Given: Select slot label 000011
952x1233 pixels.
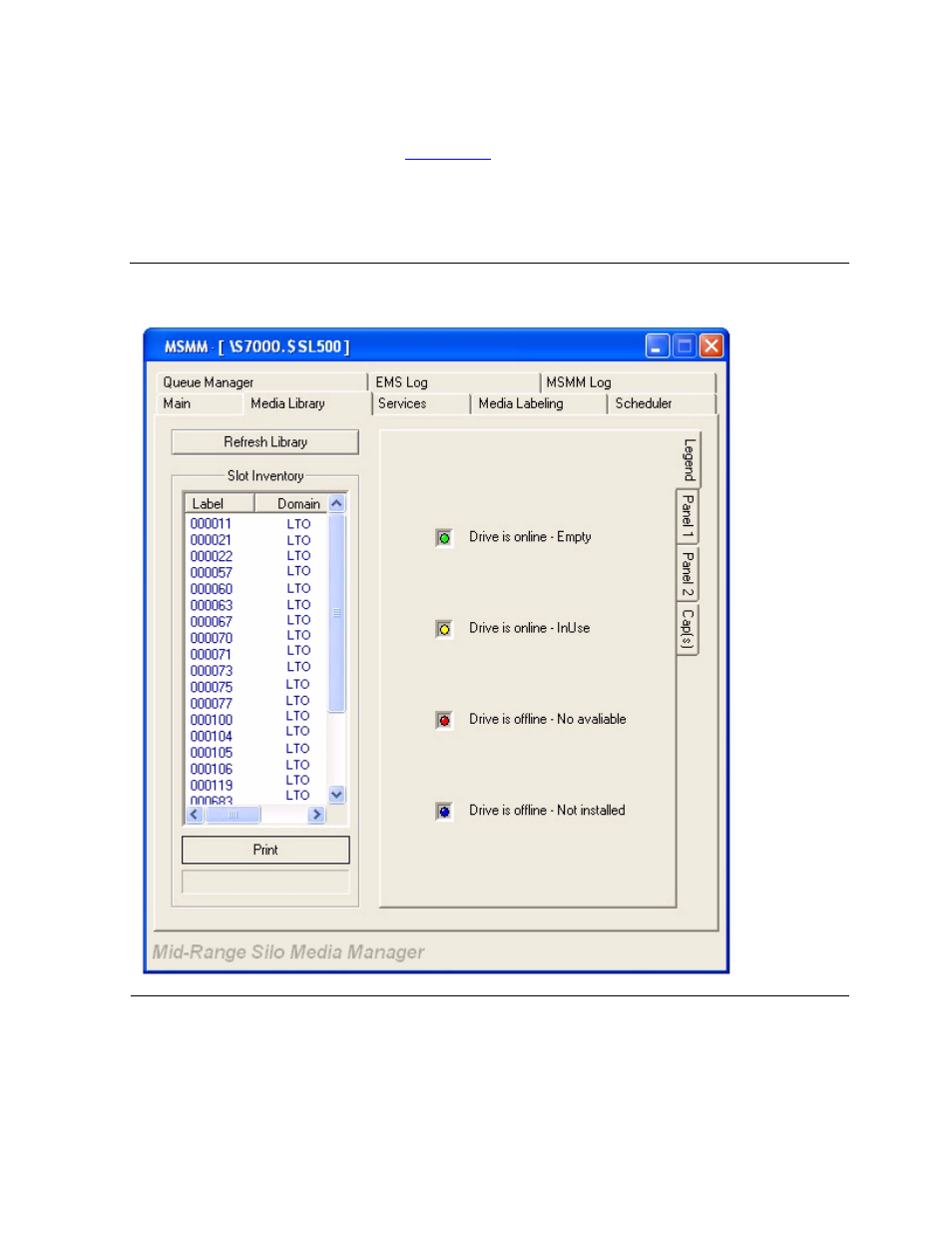Looking at the screenshot, I should (211, 523).
